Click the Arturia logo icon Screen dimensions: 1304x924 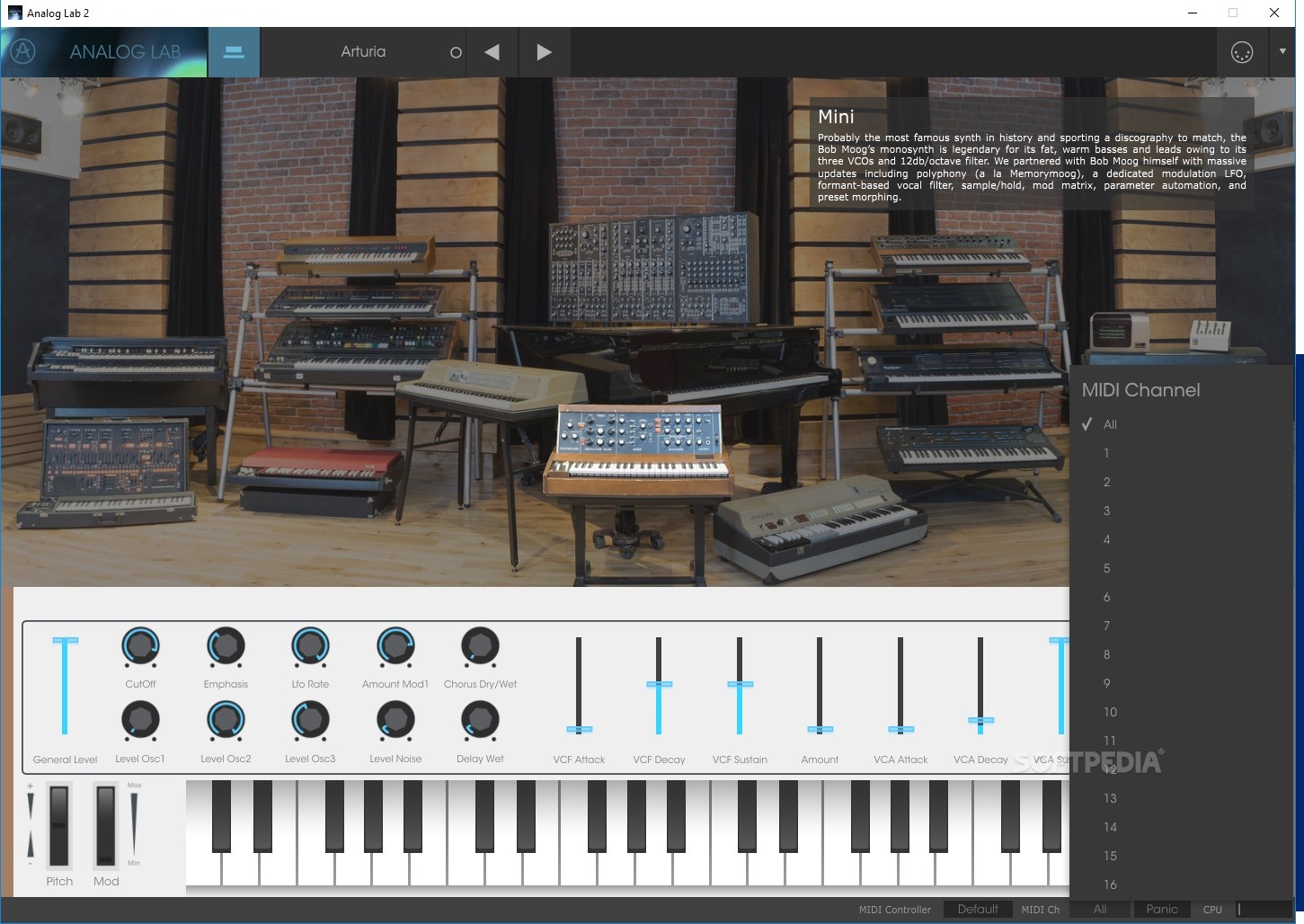[23, 51]
